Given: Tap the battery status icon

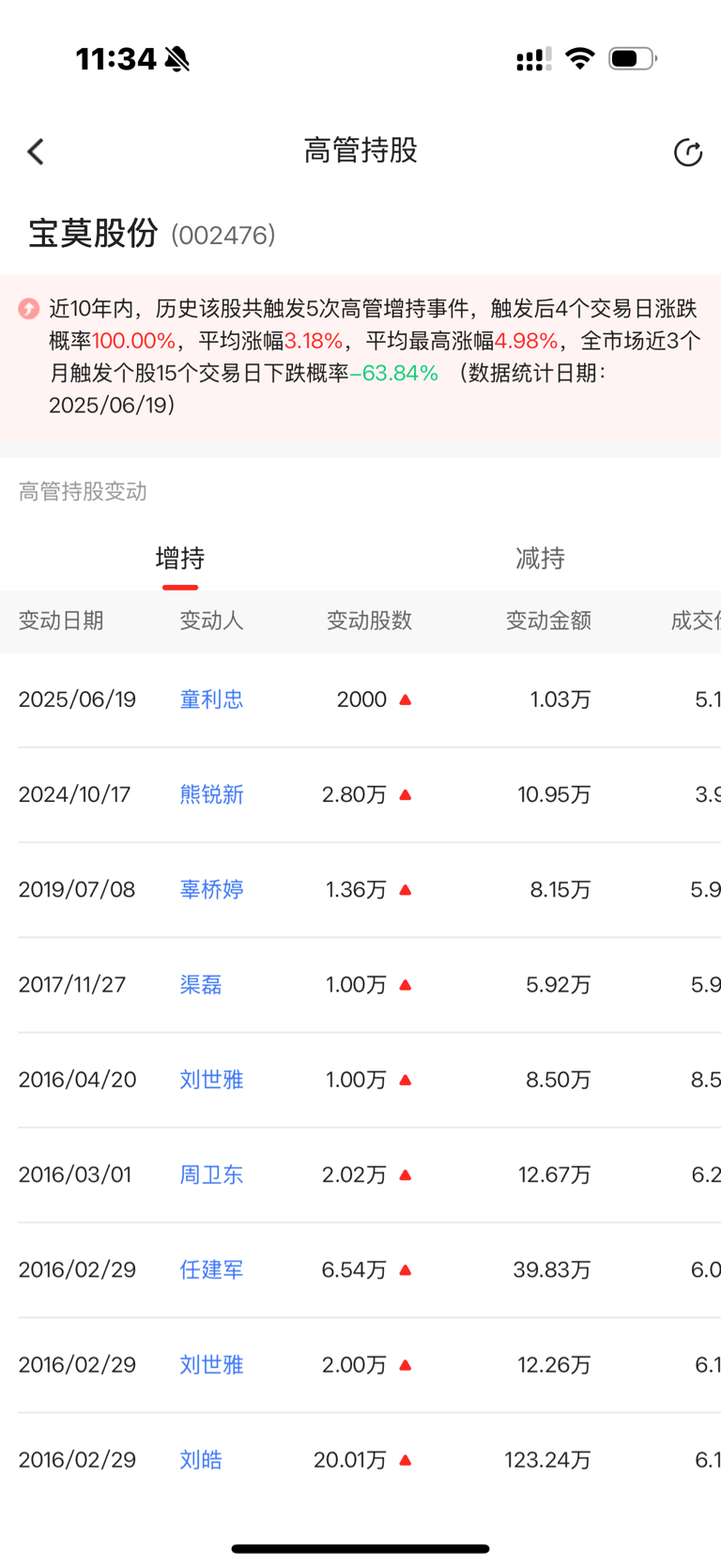Looking at the screenshot, I should (633, 59).
